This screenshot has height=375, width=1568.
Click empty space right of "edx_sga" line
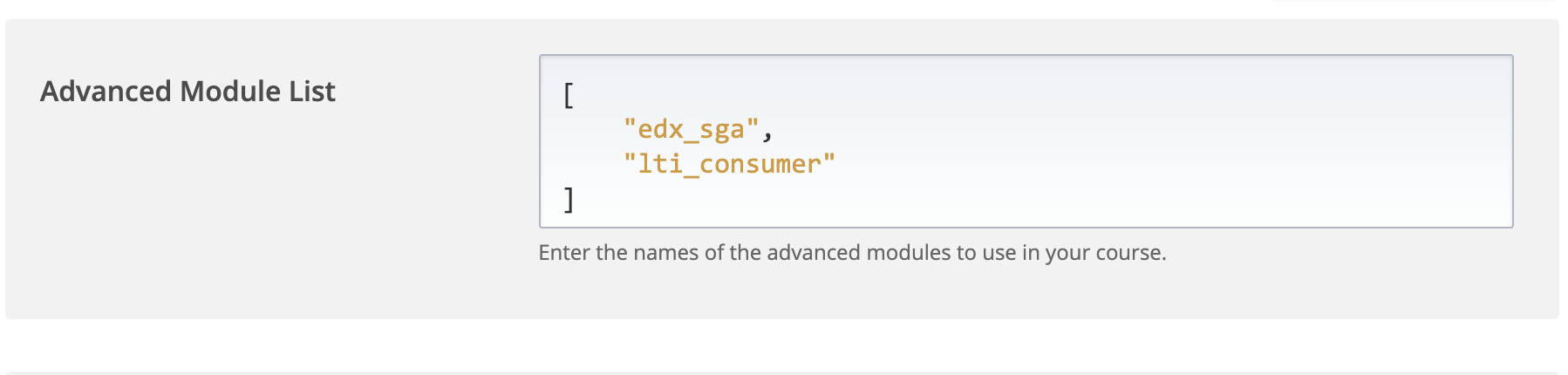coord(1134,130)
